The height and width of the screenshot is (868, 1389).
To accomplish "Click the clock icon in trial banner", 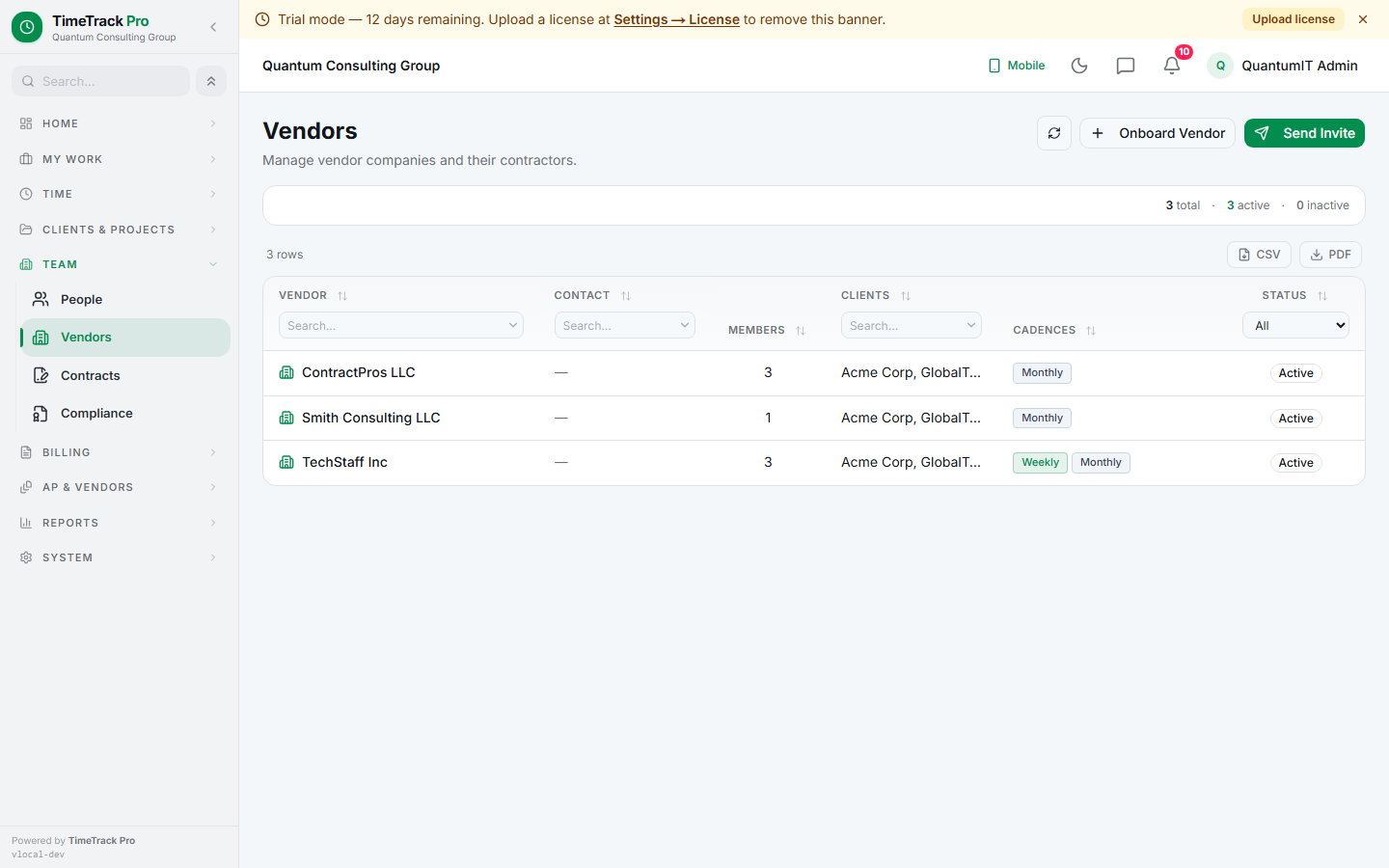I will point(262,19).
